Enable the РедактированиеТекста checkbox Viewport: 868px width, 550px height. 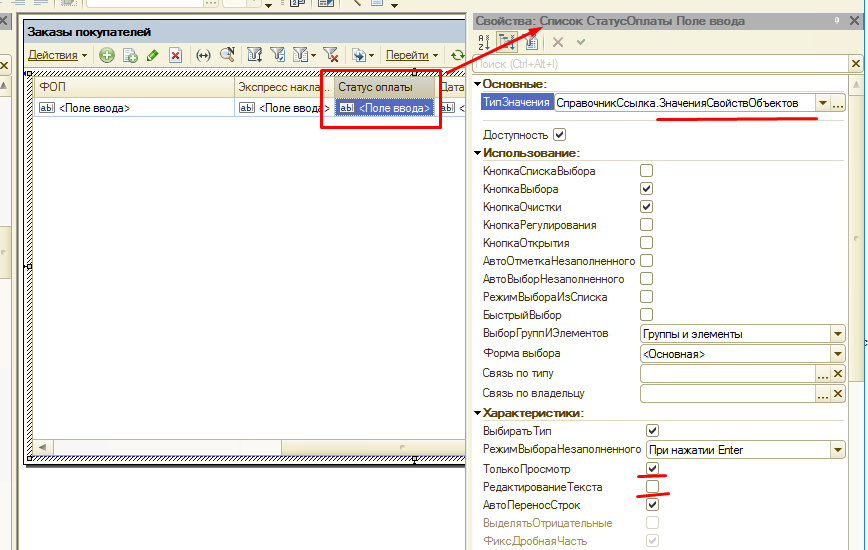coord(653,487)
